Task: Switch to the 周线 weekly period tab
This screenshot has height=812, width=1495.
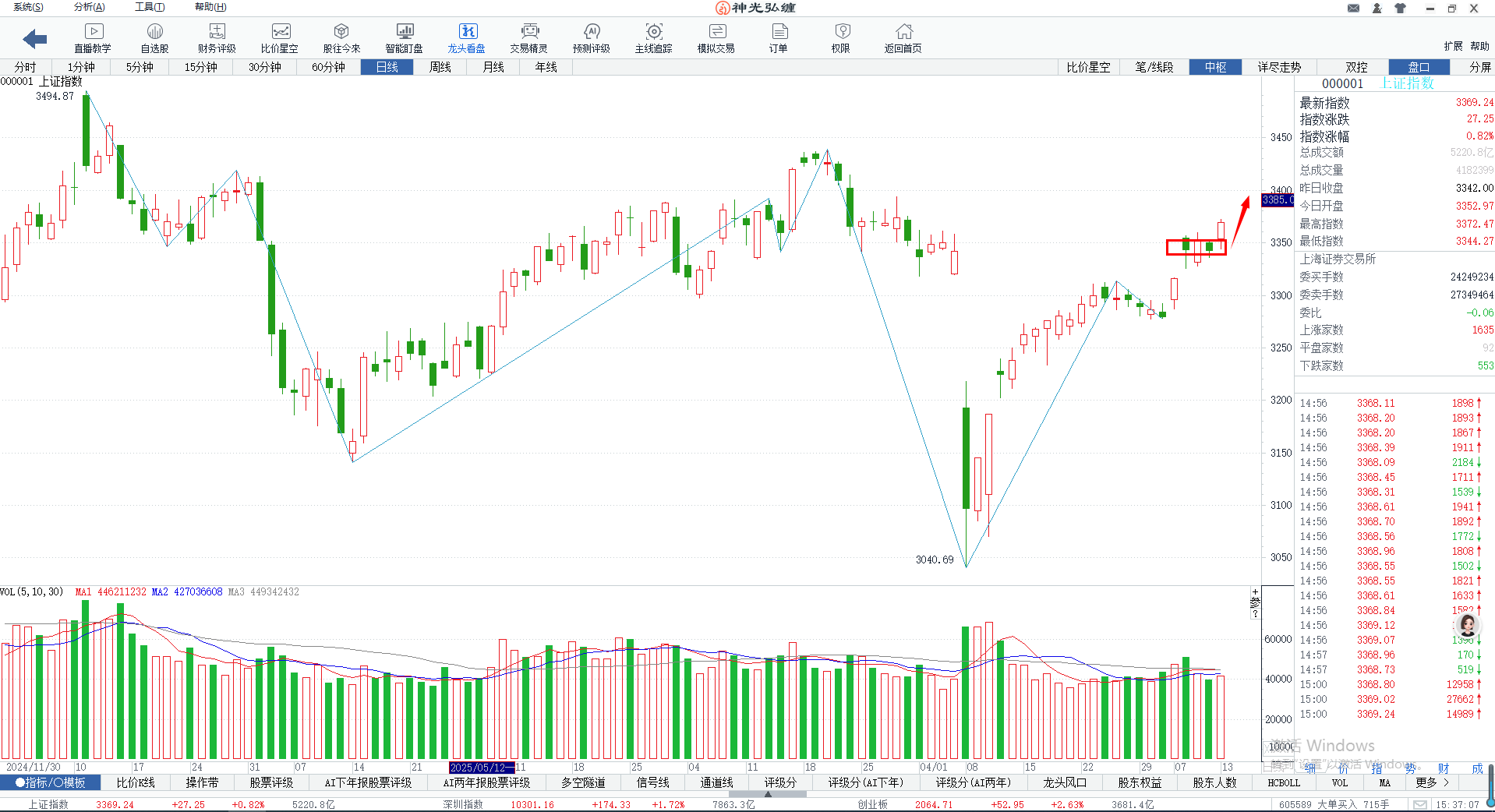Action: pos(440,67)
